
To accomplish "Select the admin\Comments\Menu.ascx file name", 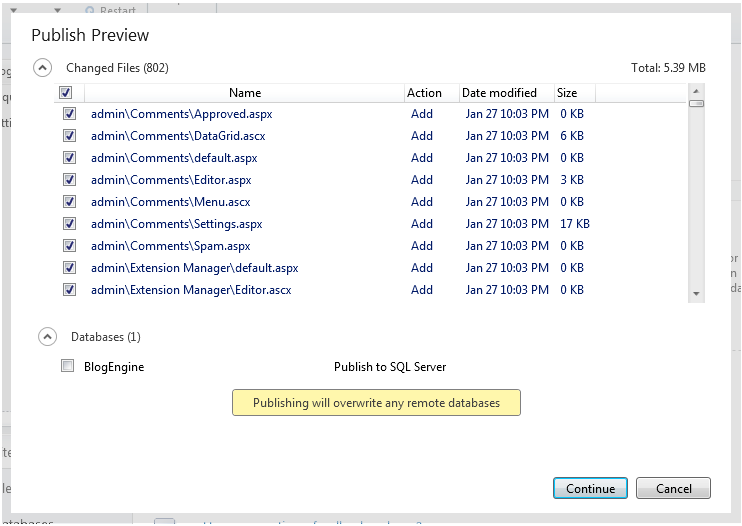I will [170, 202].
